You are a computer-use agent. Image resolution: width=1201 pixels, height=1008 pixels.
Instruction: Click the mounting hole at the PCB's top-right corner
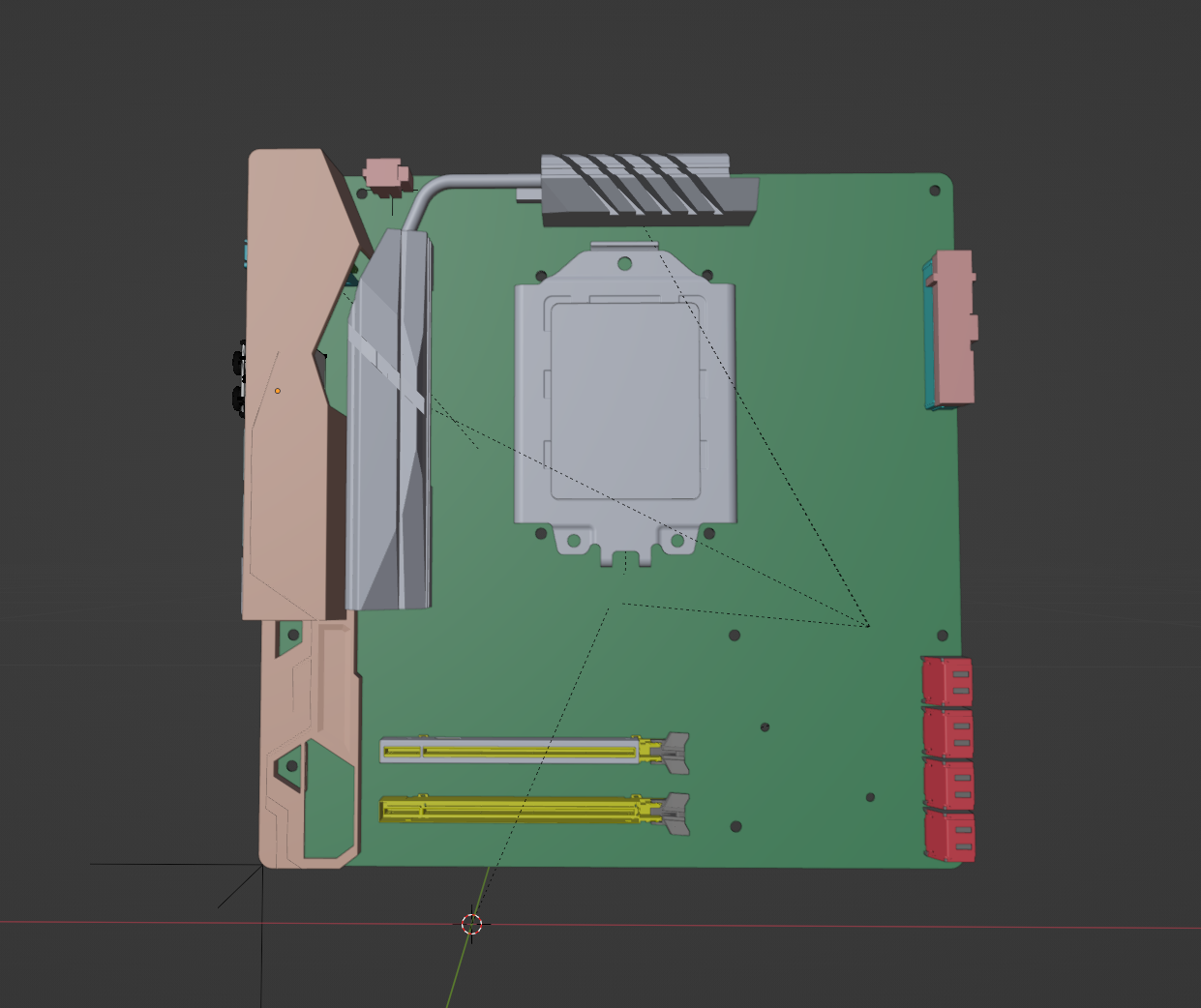[x=935, y=191]
